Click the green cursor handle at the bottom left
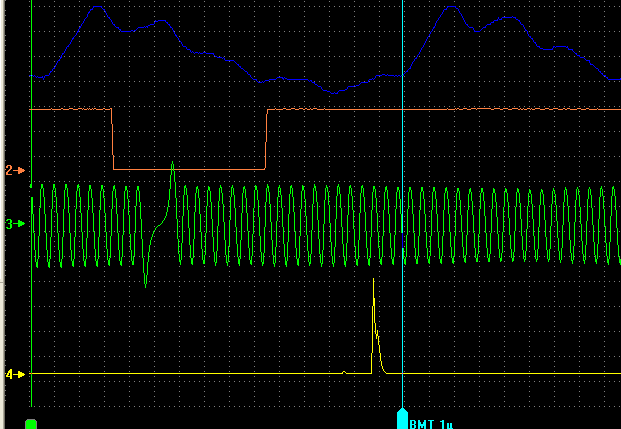621x429 pixels. point(31,424)
